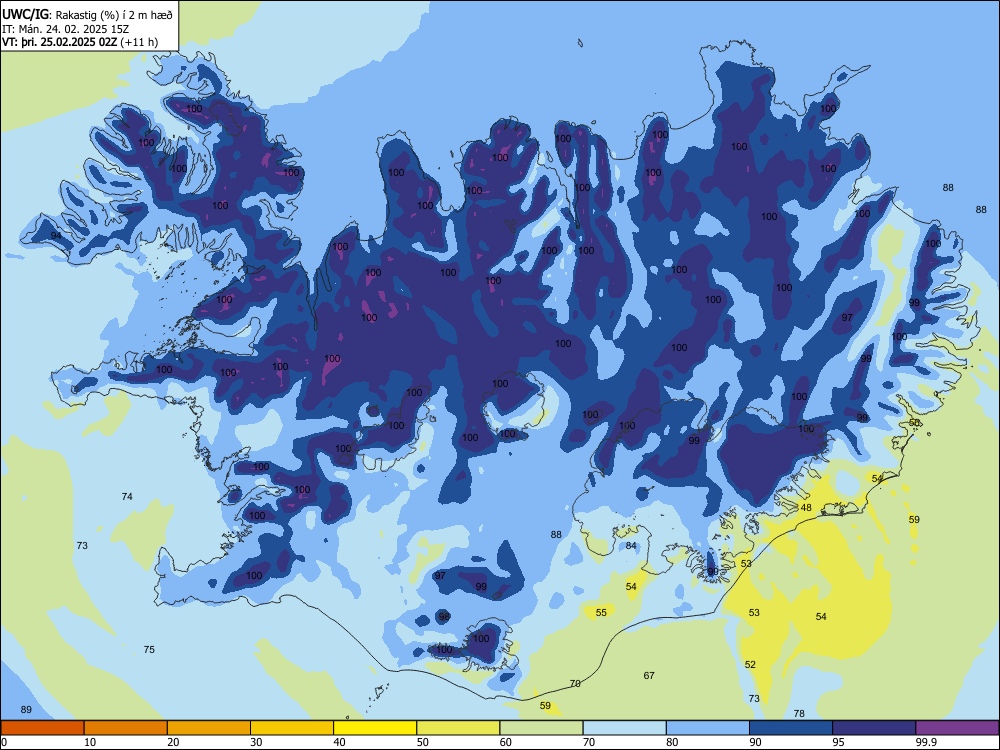
Task: Select the '74' value over the western sea
Action: click(x=127, y=496)
